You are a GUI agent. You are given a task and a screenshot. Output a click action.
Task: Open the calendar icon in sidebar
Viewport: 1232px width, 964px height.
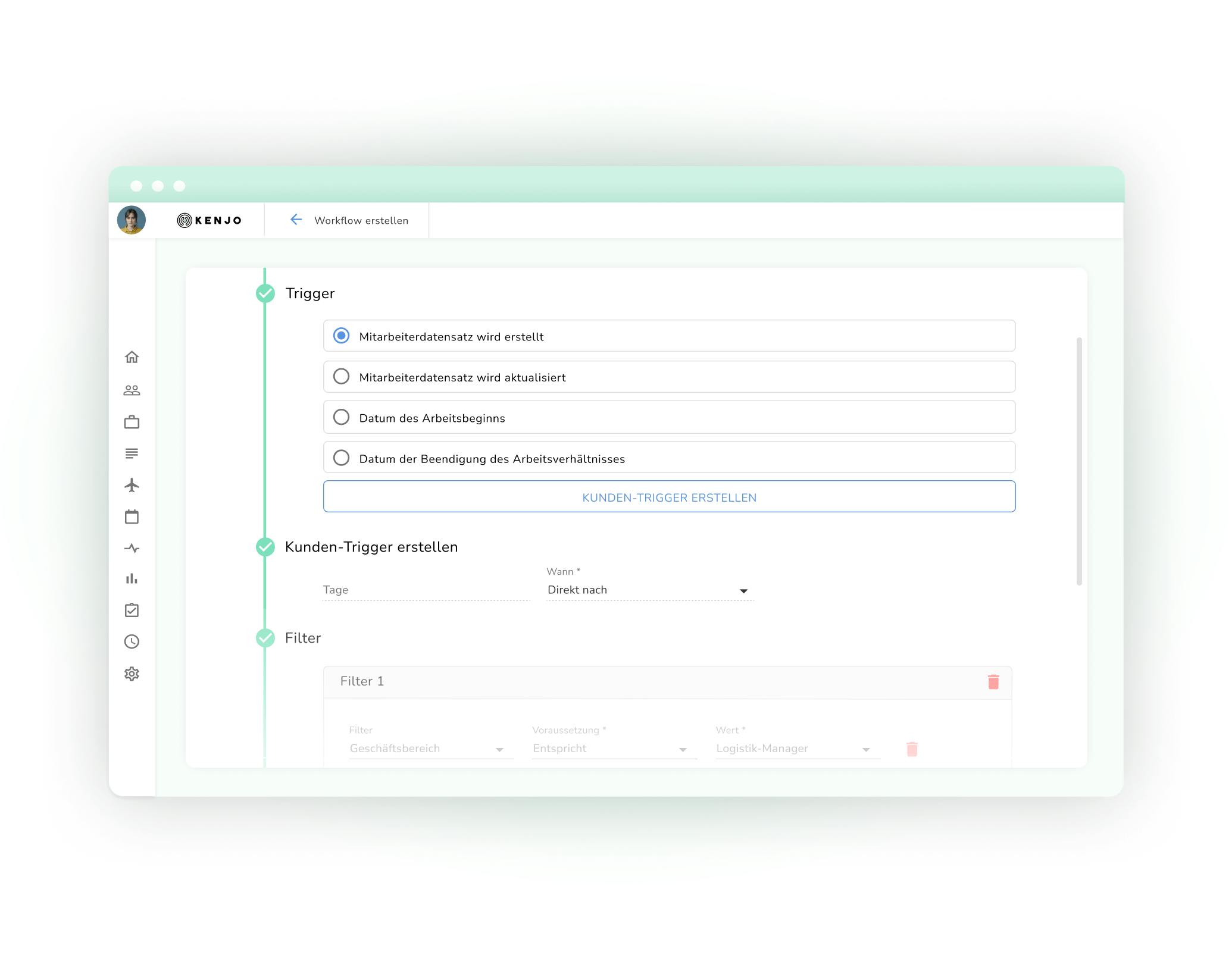132,517
